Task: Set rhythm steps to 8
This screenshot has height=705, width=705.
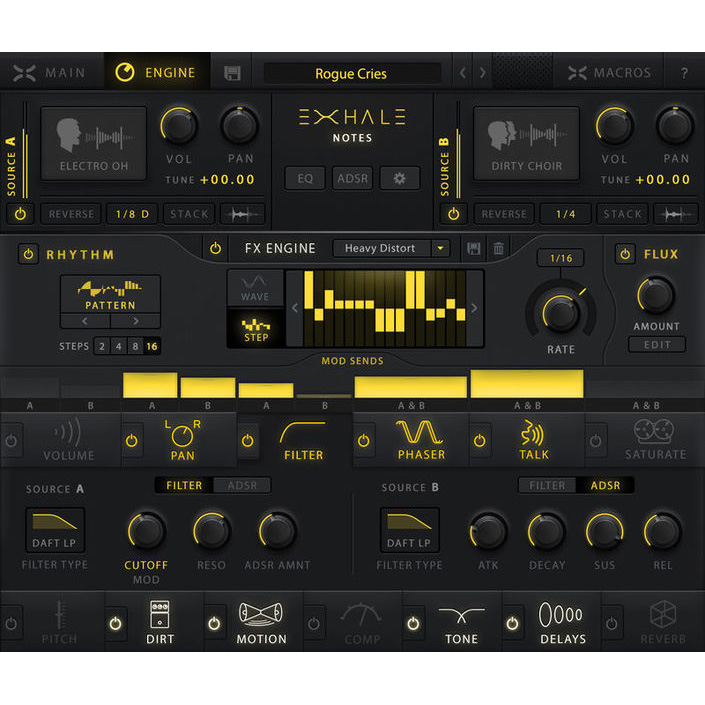Action: (x=135, y=347)
